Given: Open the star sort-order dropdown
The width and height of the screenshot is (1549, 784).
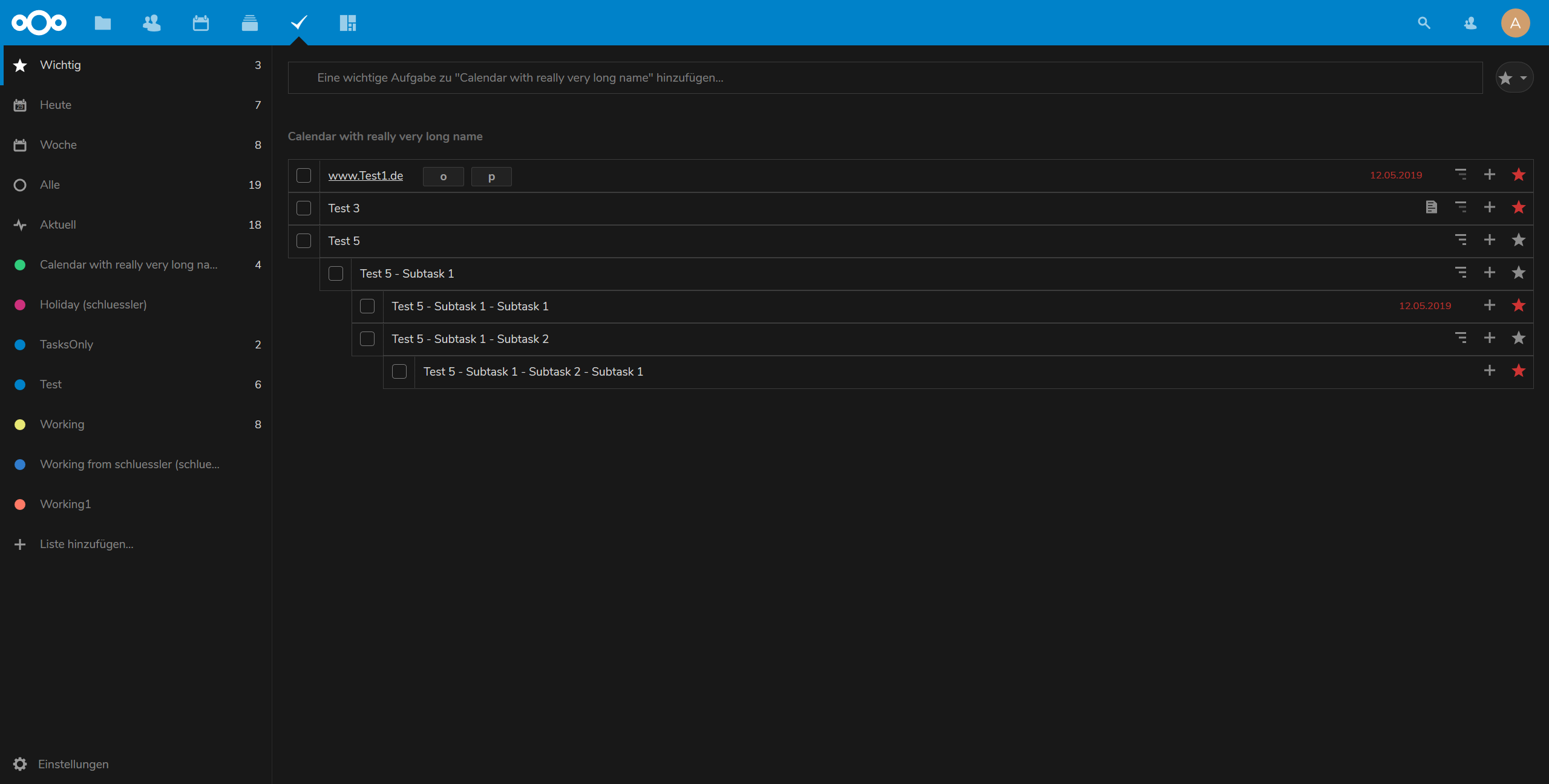Looking at the screenshot, I should pyautogui.click(x=1515, y=77).
